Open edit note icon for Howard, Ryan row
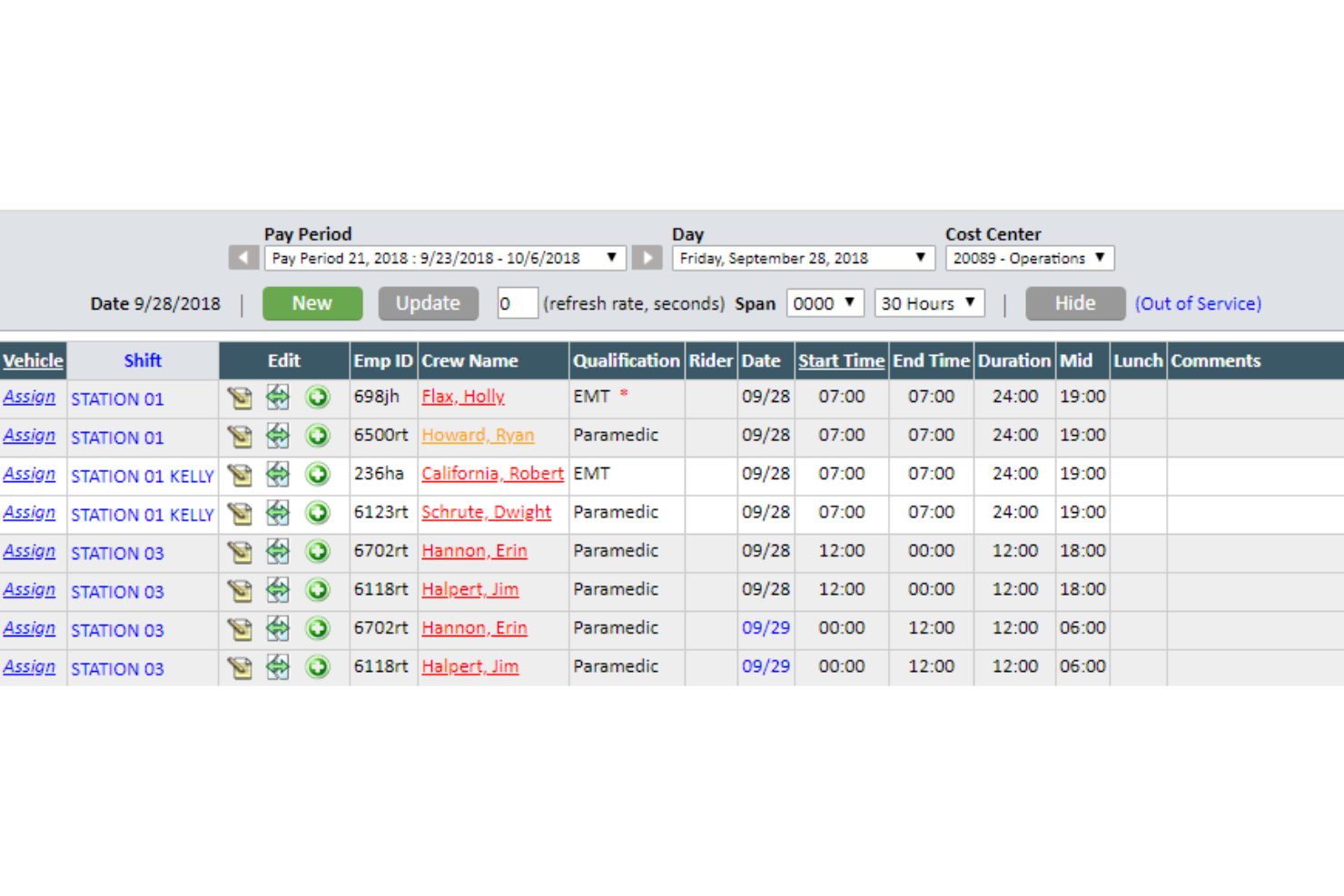The width and height of the screenshot is (1344, 896). [240, 436]
